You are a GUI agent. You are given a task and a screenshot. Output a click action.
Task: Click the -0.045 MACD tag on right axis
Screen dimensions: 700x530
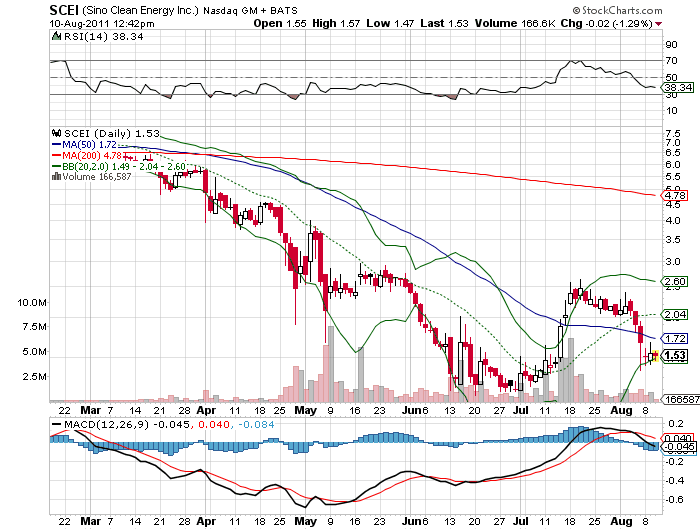(x=679, y=447)
